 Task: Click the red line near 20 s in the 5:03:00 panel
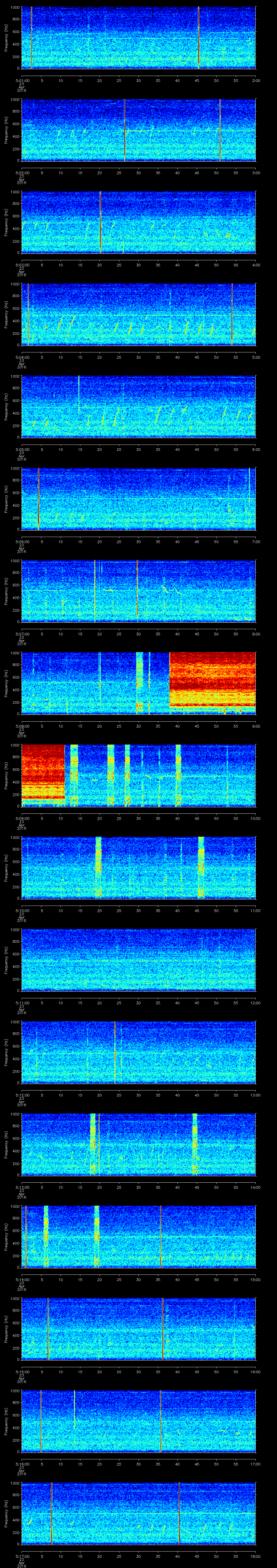click(100, 222)
